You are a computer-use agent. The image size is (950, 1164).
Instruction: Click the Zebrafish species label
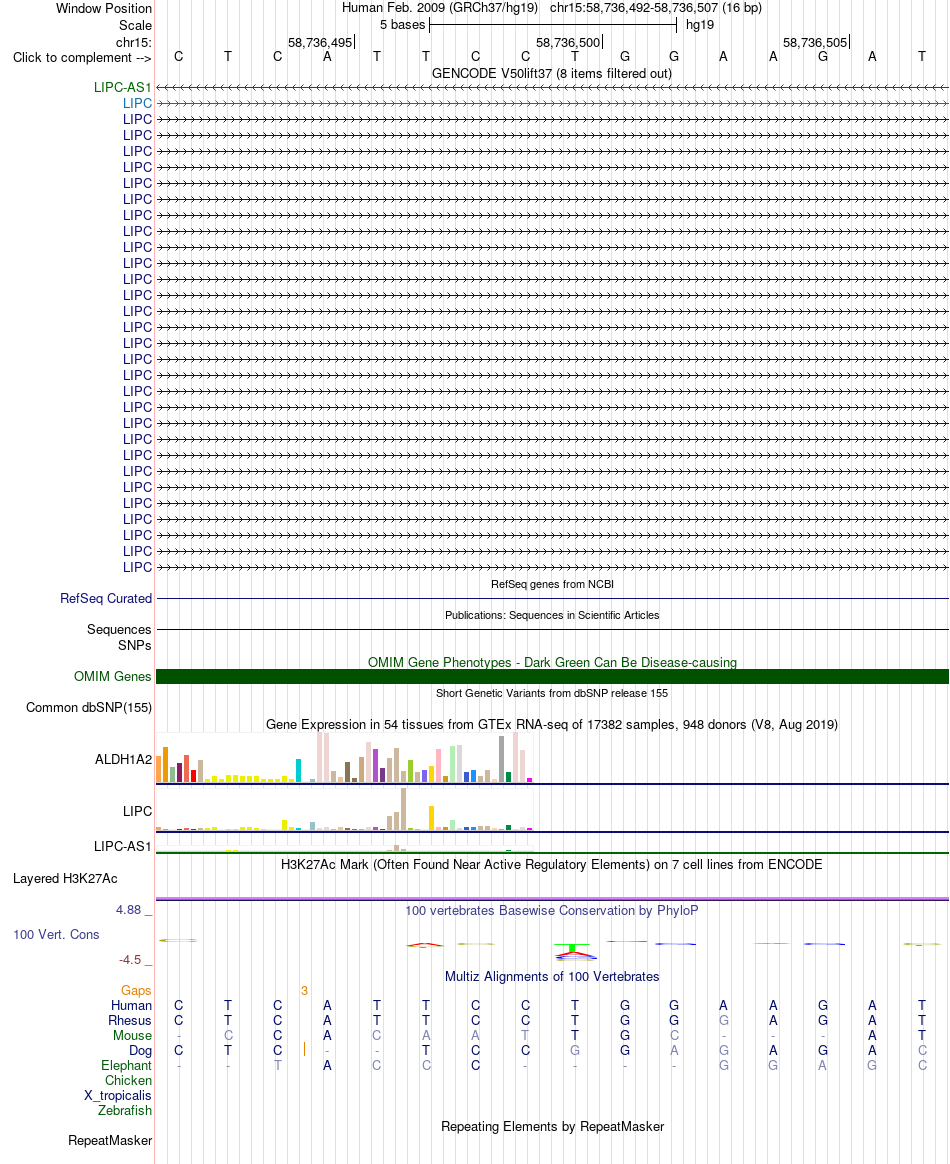click(125, 1111)
